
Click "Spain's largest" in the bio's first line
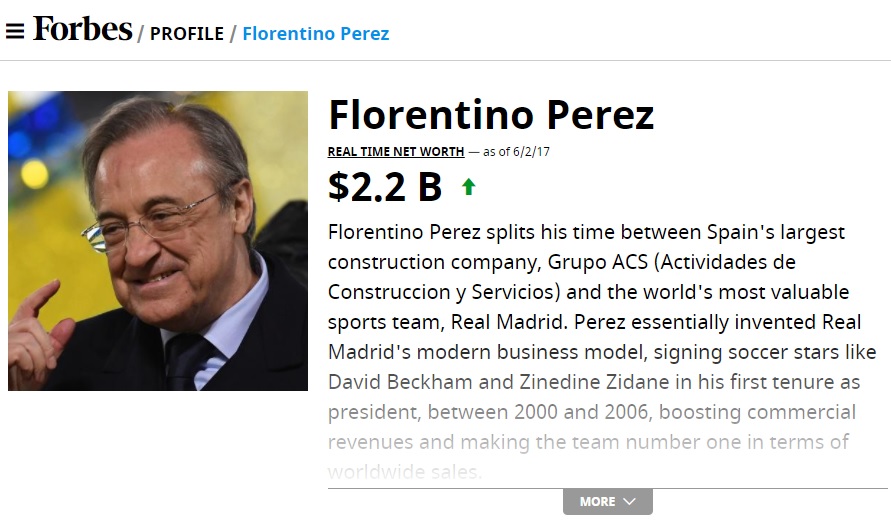click(x=782, y=232)
